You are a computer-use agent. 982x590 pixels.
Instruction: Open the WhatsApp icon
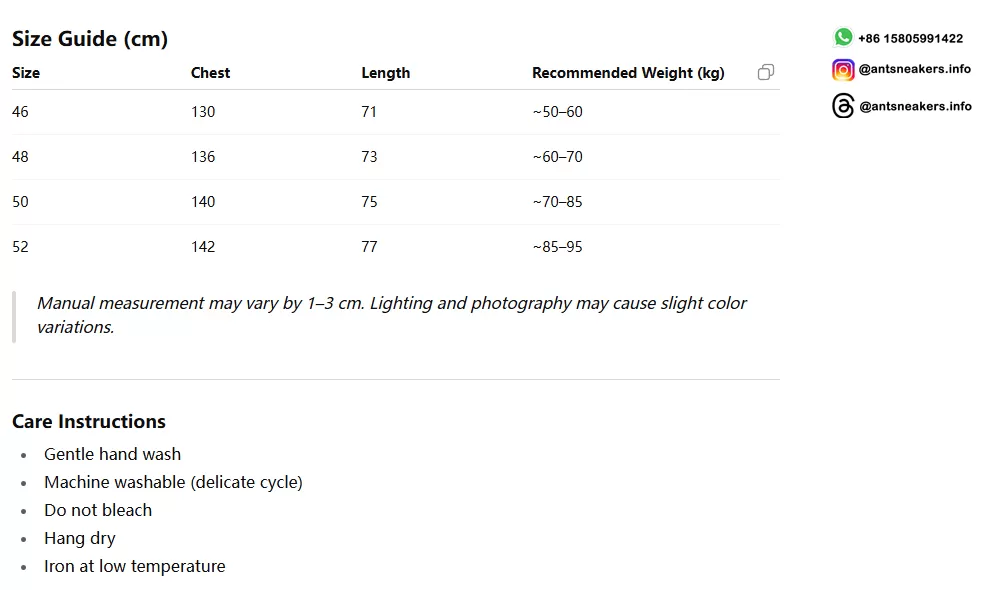[843, 38]
